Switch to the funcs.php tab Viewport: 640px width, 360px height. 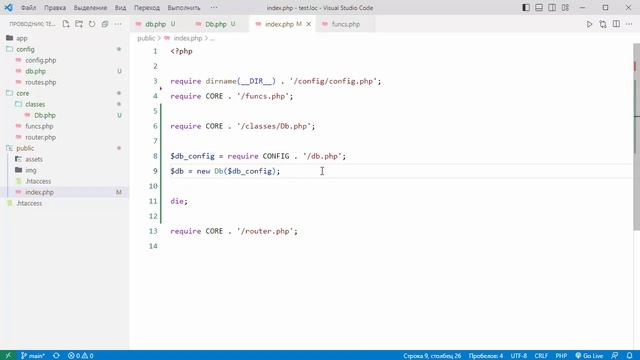coord(345,24)
